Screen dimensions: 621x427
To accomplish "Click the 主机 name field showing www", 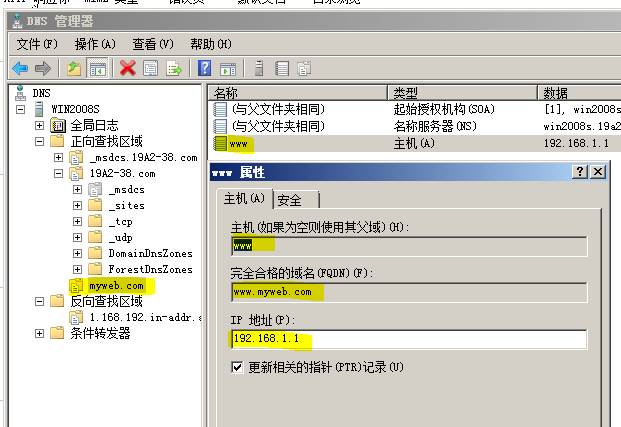I will click(x=409, y=246).
